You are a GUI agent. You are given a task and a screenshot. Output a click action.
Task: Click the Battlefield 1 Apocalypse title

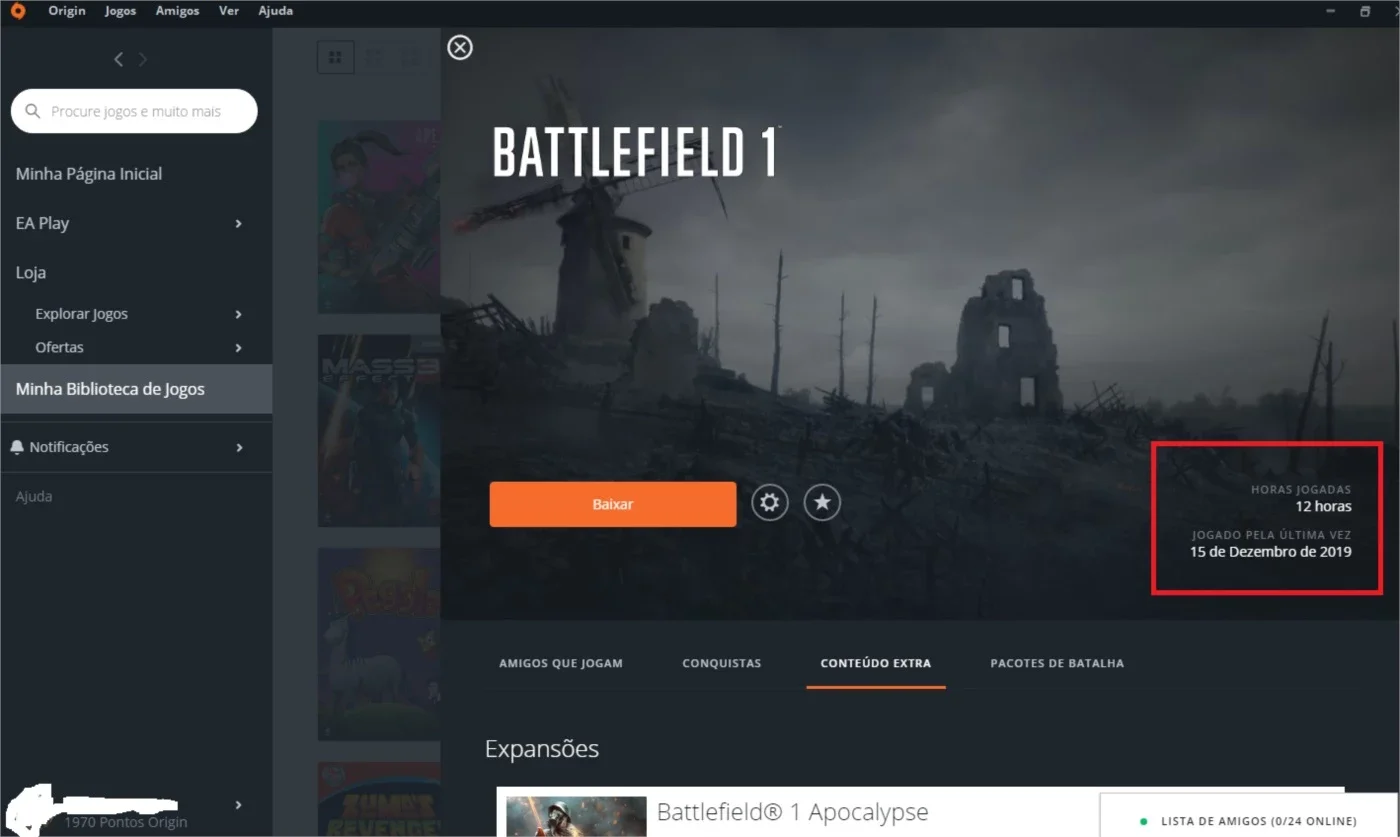(793, 812)
